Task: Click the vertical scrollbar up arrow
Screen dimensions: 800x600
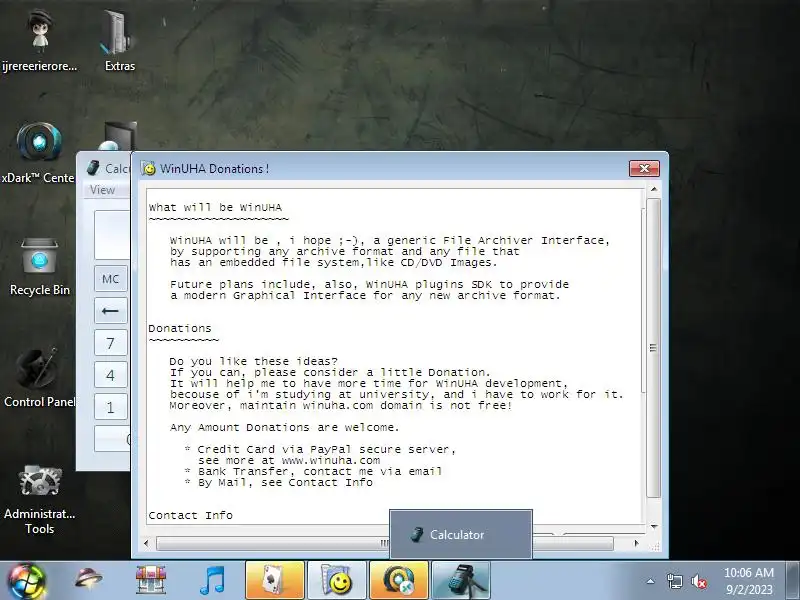Action: click(654, 189)
